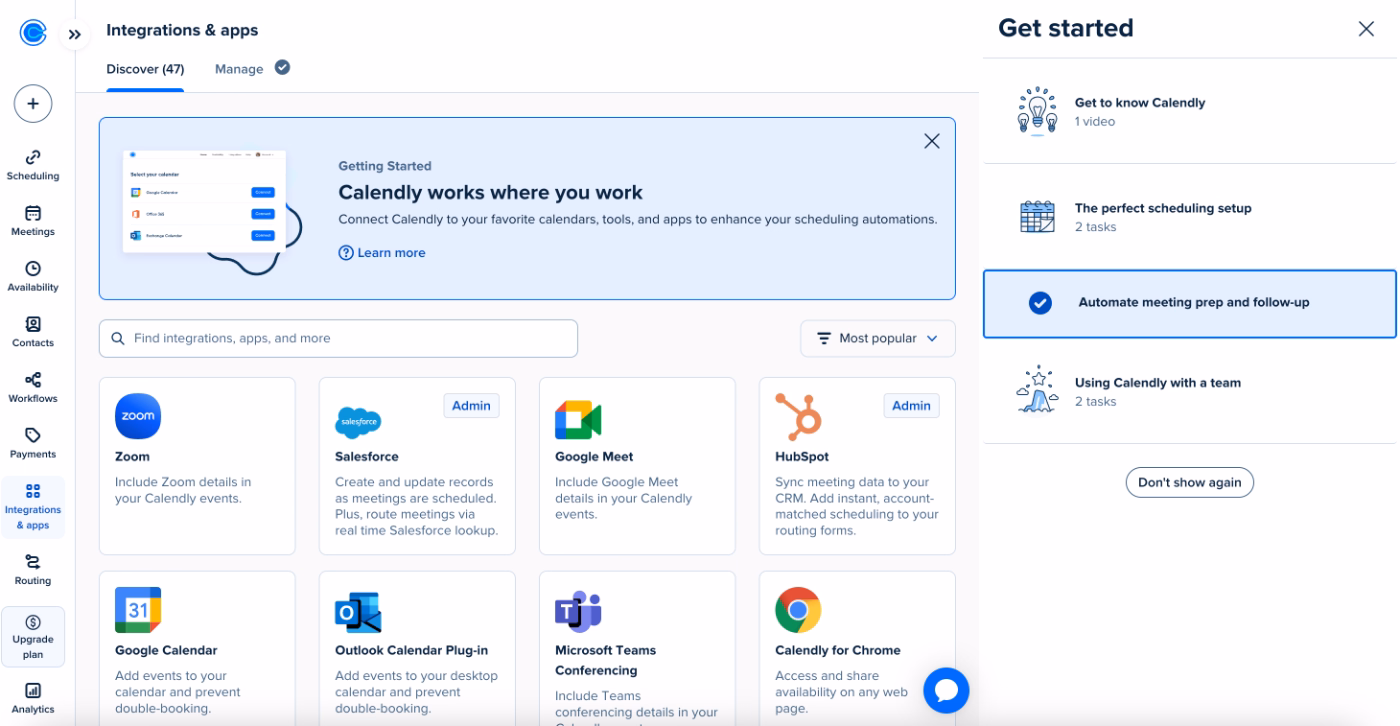Screen dimensions: 1400x726
Task: Open the chat support bubble
Action: click(946, 690)
